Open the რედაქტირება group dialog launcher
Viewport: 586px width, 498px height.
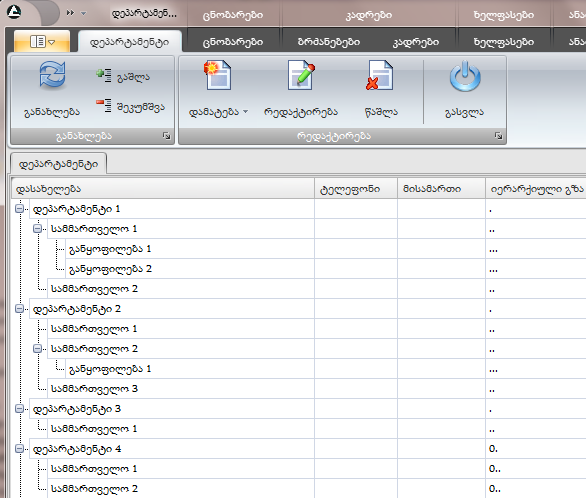tap(499, 136)
